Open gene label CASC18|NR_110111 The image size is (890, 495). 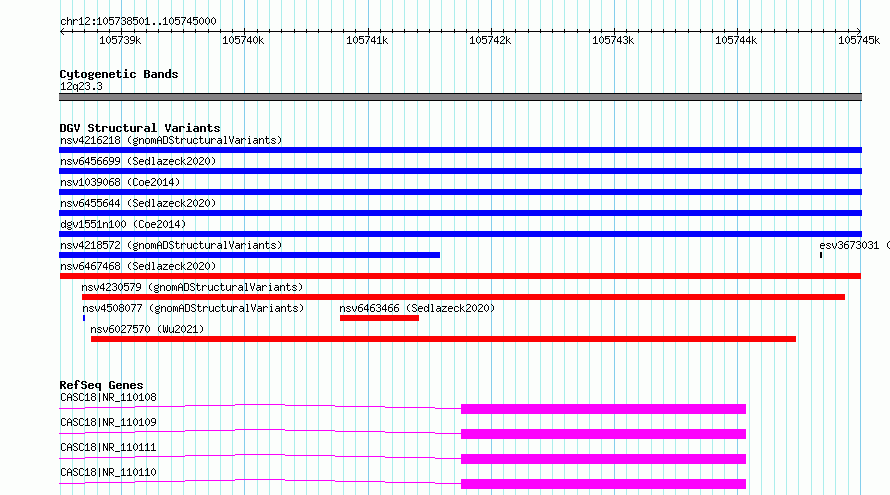pos(108,447)
